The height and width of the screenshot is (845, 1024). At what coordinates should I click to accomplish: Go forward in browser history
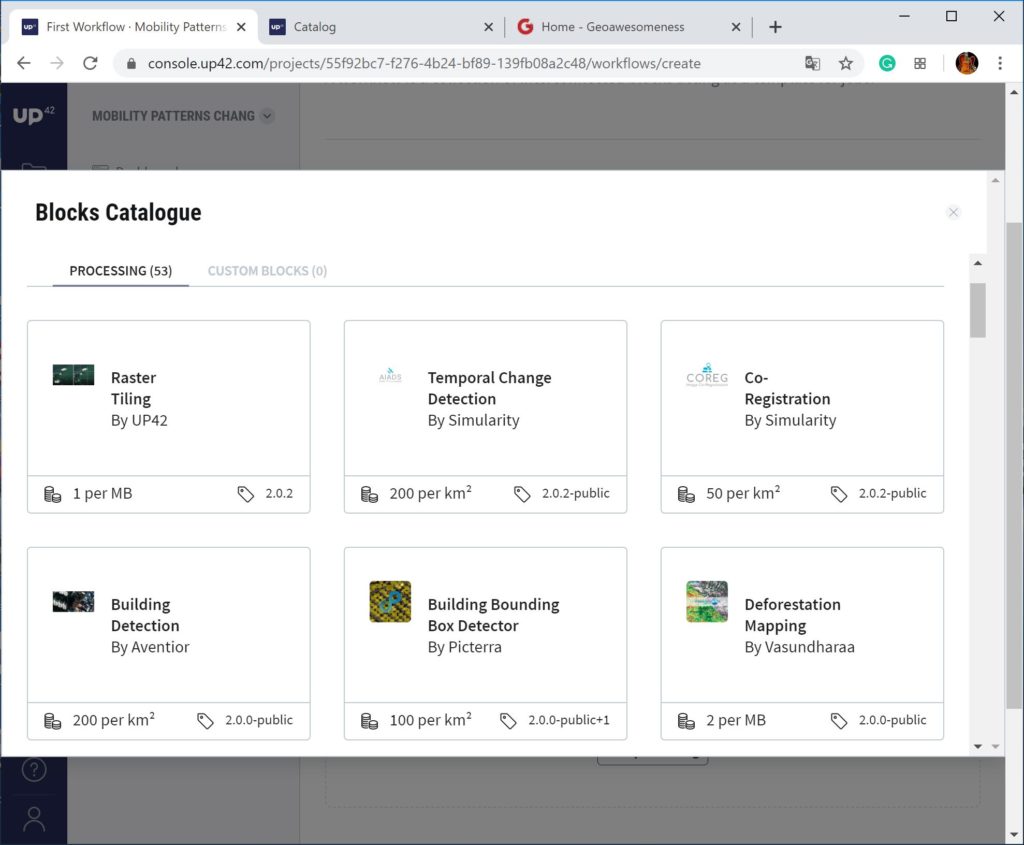tap(57, 63)
